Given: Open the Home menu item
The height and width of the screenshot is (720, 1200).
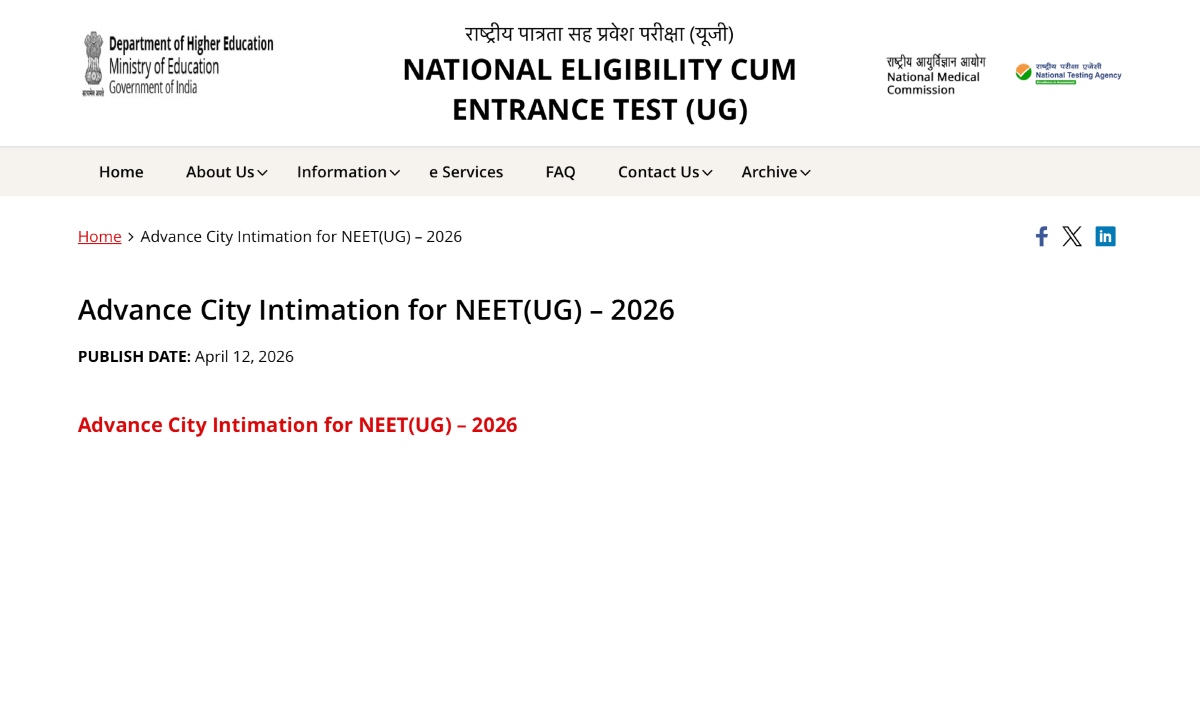Looking at the screenshot, I should pos(121,172).
